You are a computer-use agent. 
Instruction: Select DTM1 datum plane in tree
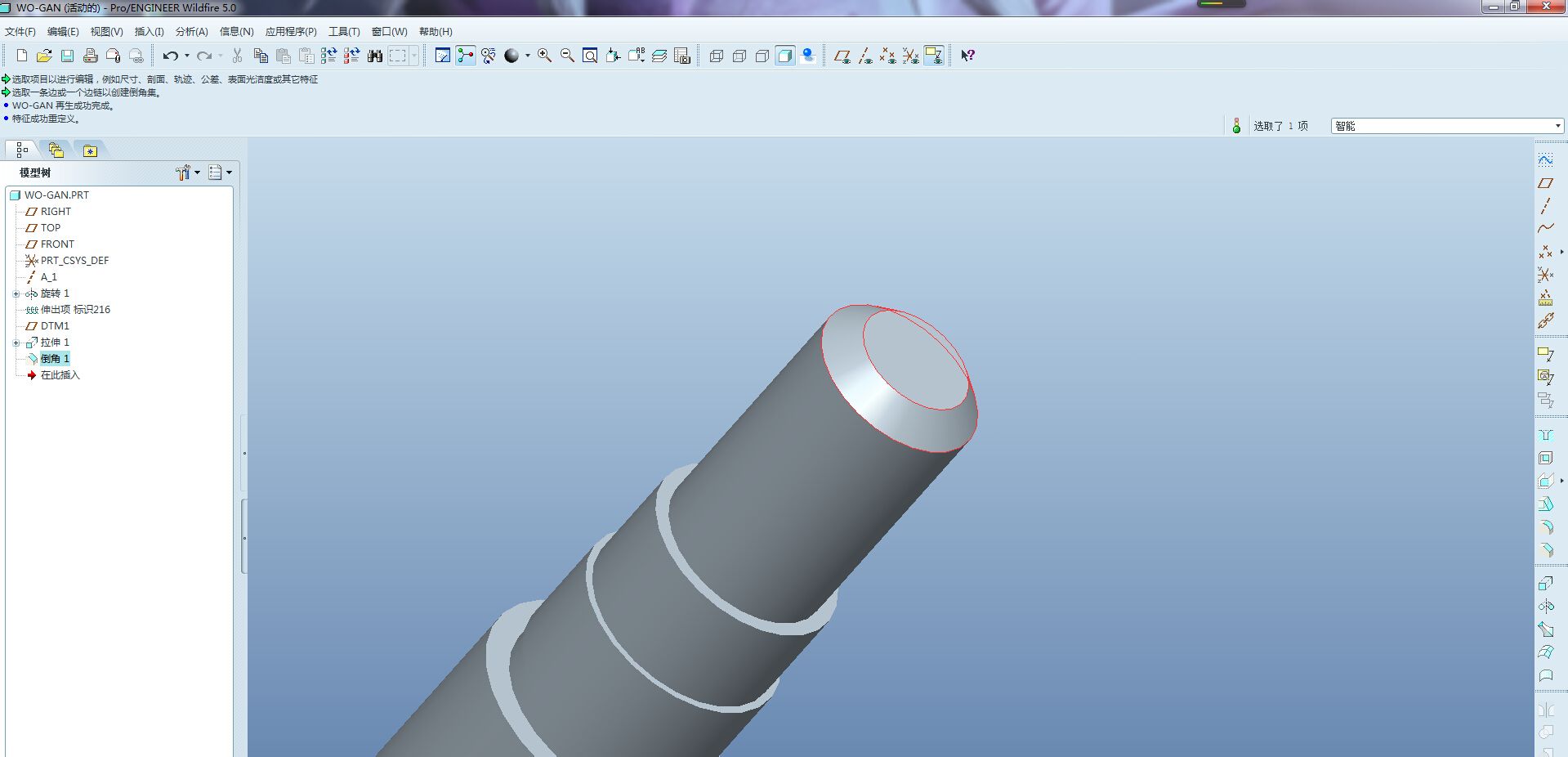click(x=55, y=326)
